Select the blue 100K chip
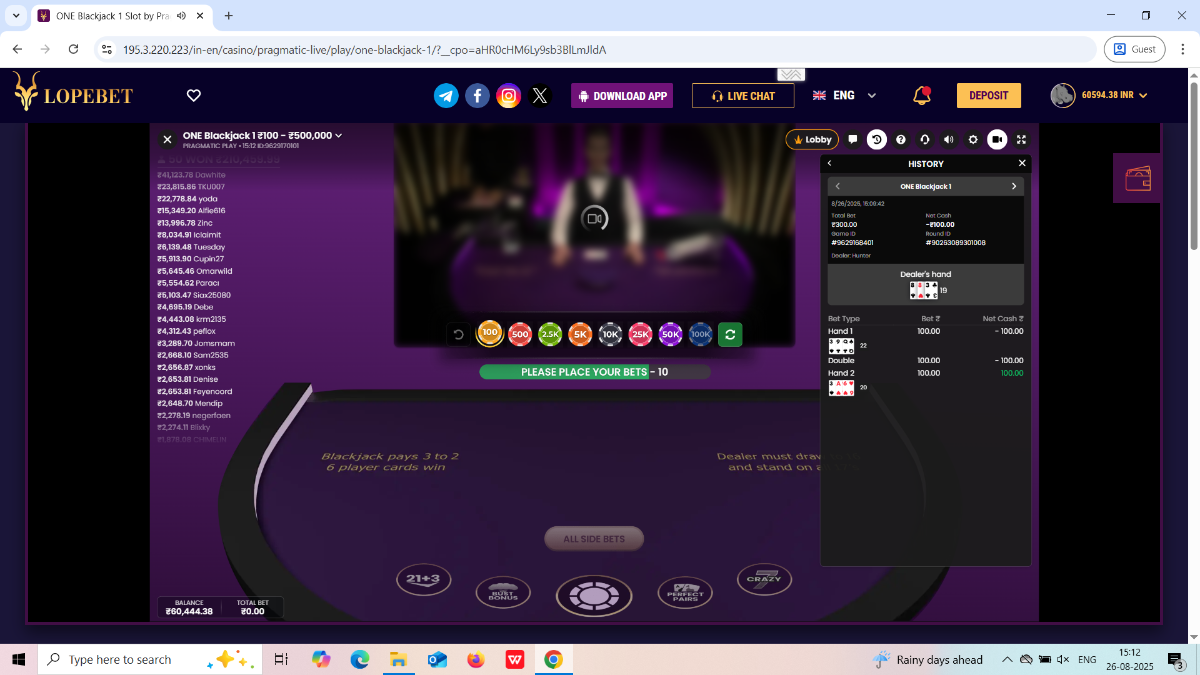This screenshot has height=675, width=1200. [700, 334]
